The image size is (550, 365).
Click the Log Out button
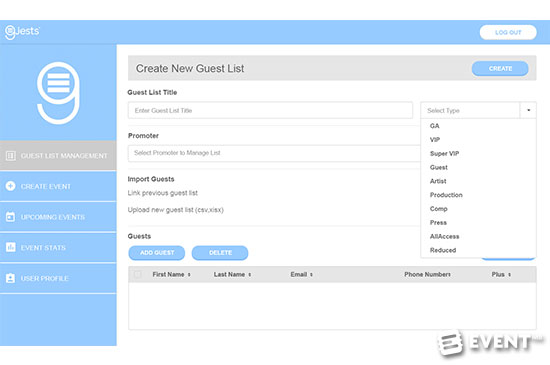(508, 32)
